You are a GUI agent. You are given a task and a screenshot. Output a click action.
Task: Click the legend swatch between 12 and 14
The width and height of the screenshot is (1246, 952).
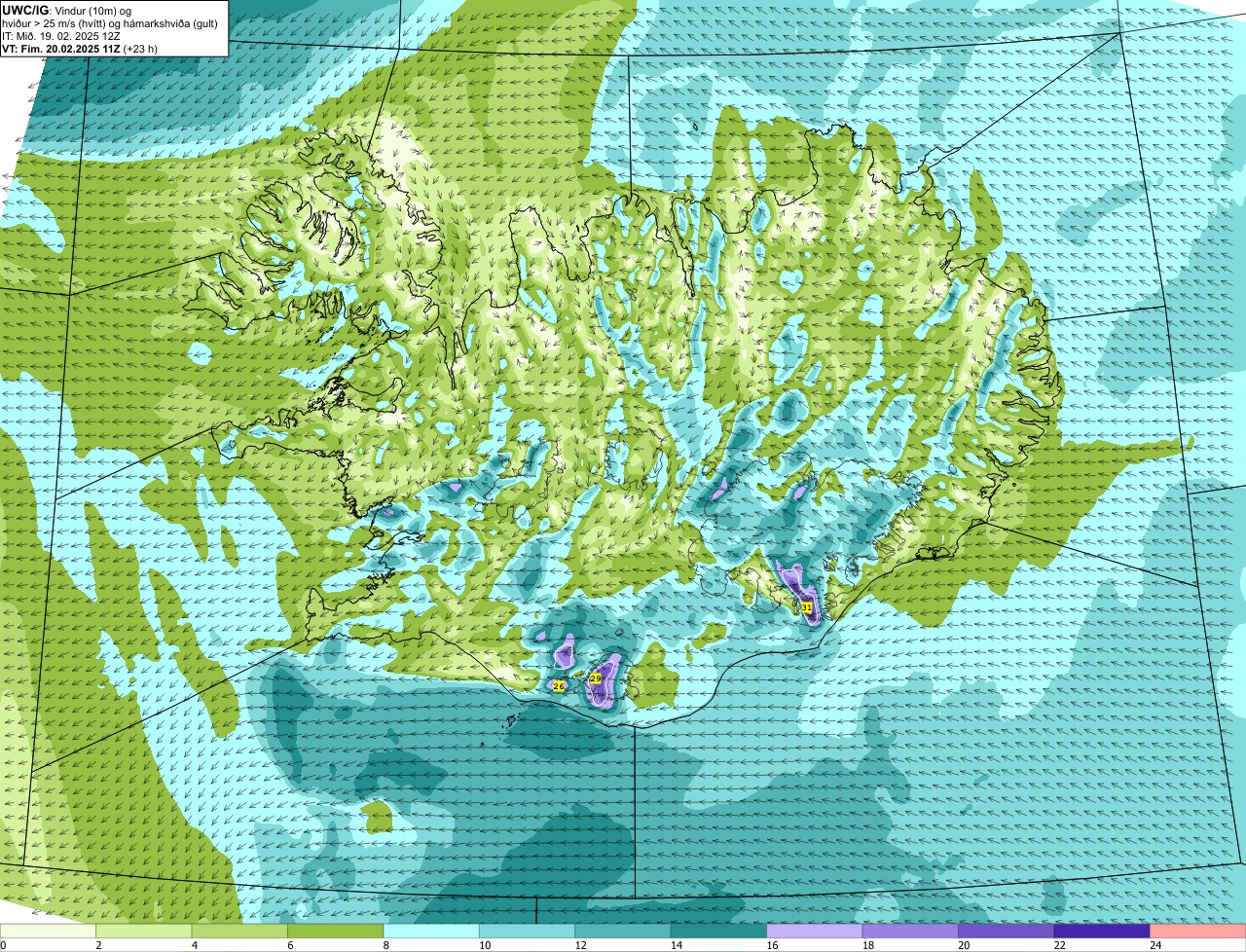623,932
